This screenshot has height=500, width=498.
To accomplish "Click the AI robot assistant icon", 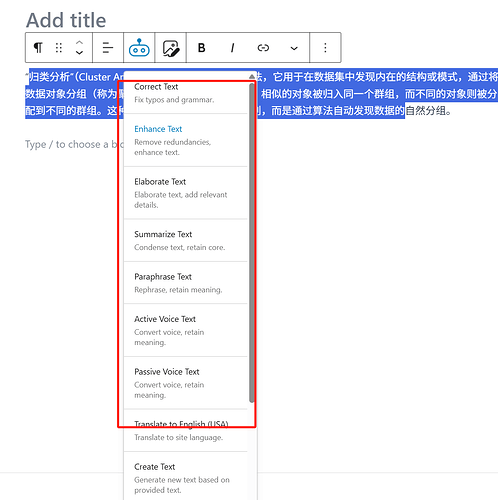I will [139, 48].
